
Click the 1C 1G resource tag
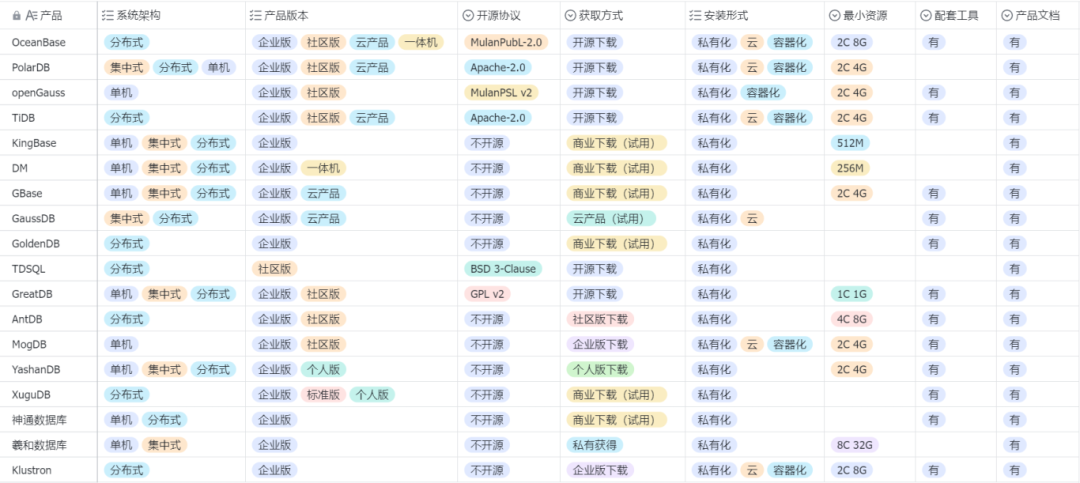pos(851,294)
